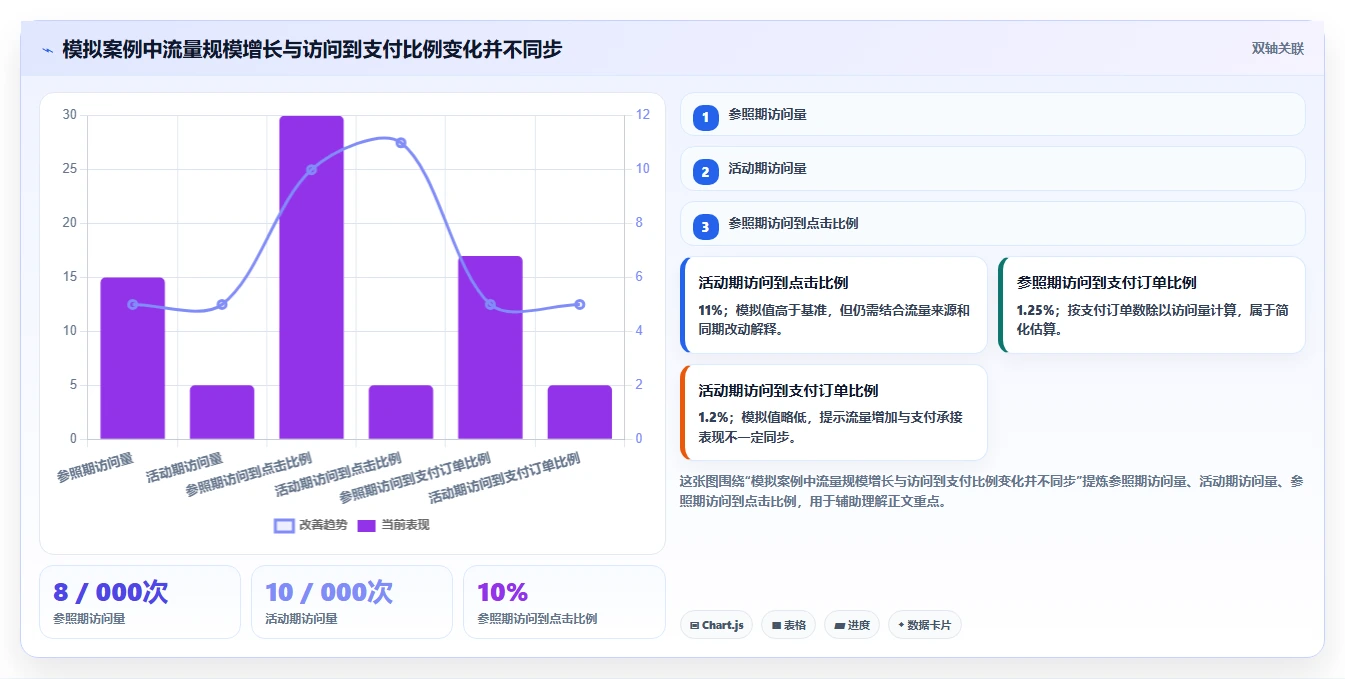Image resolution: width=1345 pixels, height=679 pixels.
Task: Click the icon inside the 表格 chip
Action: click(x=776, y=625)
